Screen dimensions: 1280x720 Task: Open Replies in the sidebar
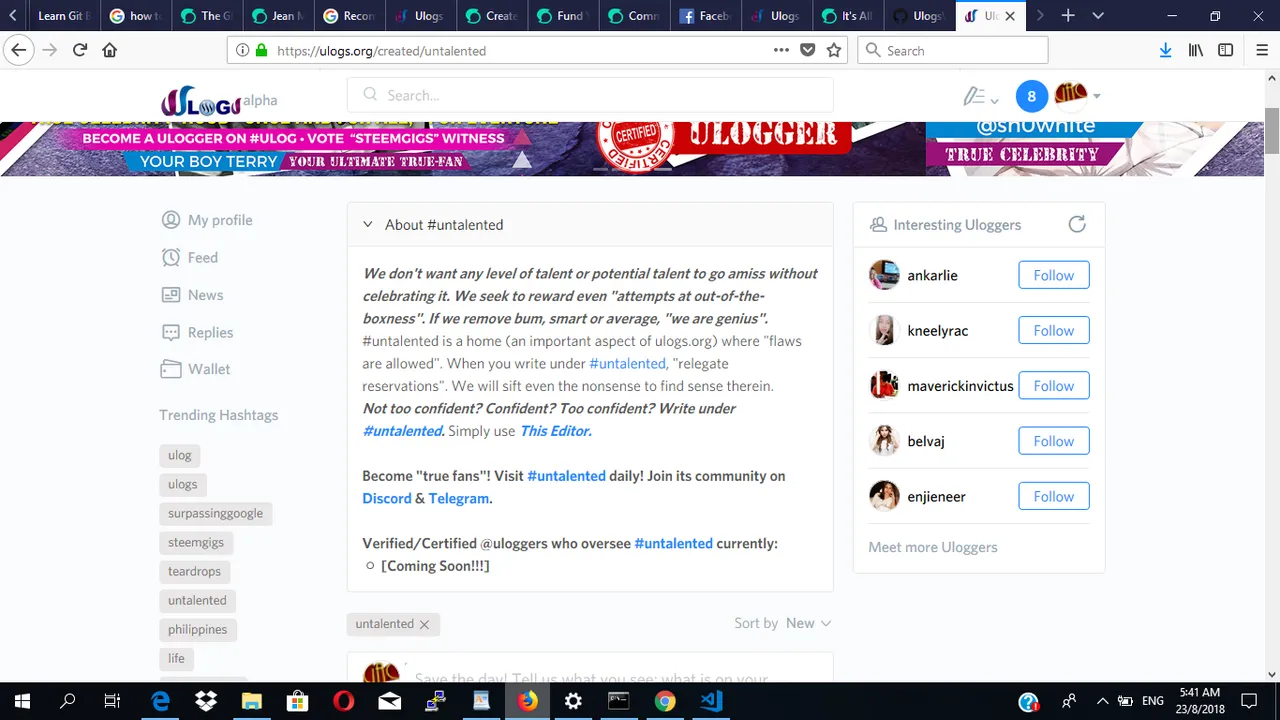tap(197, 332)
